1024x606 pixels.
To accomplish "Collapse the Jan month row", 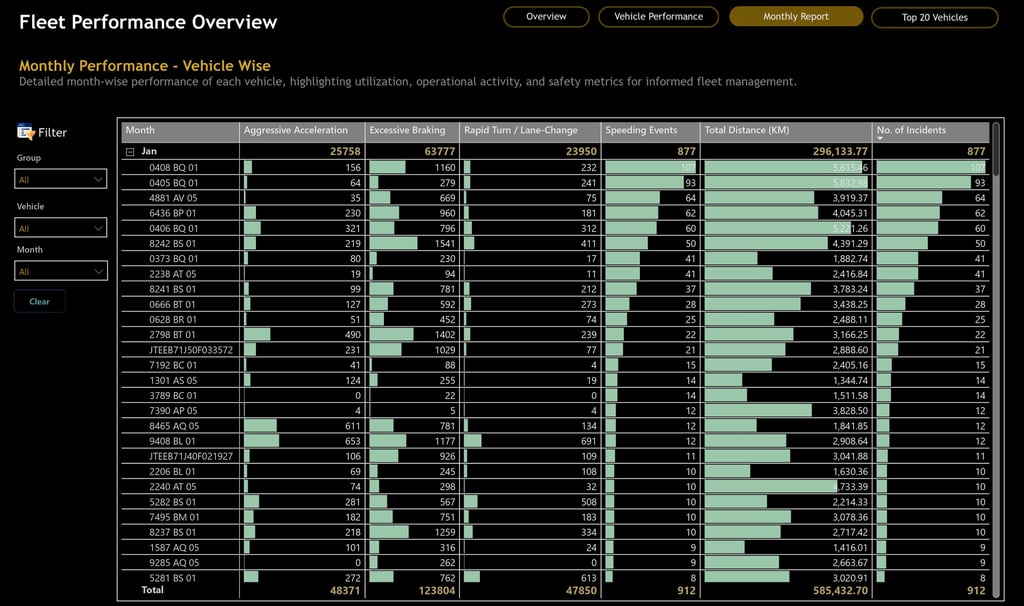I will pos(130,152).
